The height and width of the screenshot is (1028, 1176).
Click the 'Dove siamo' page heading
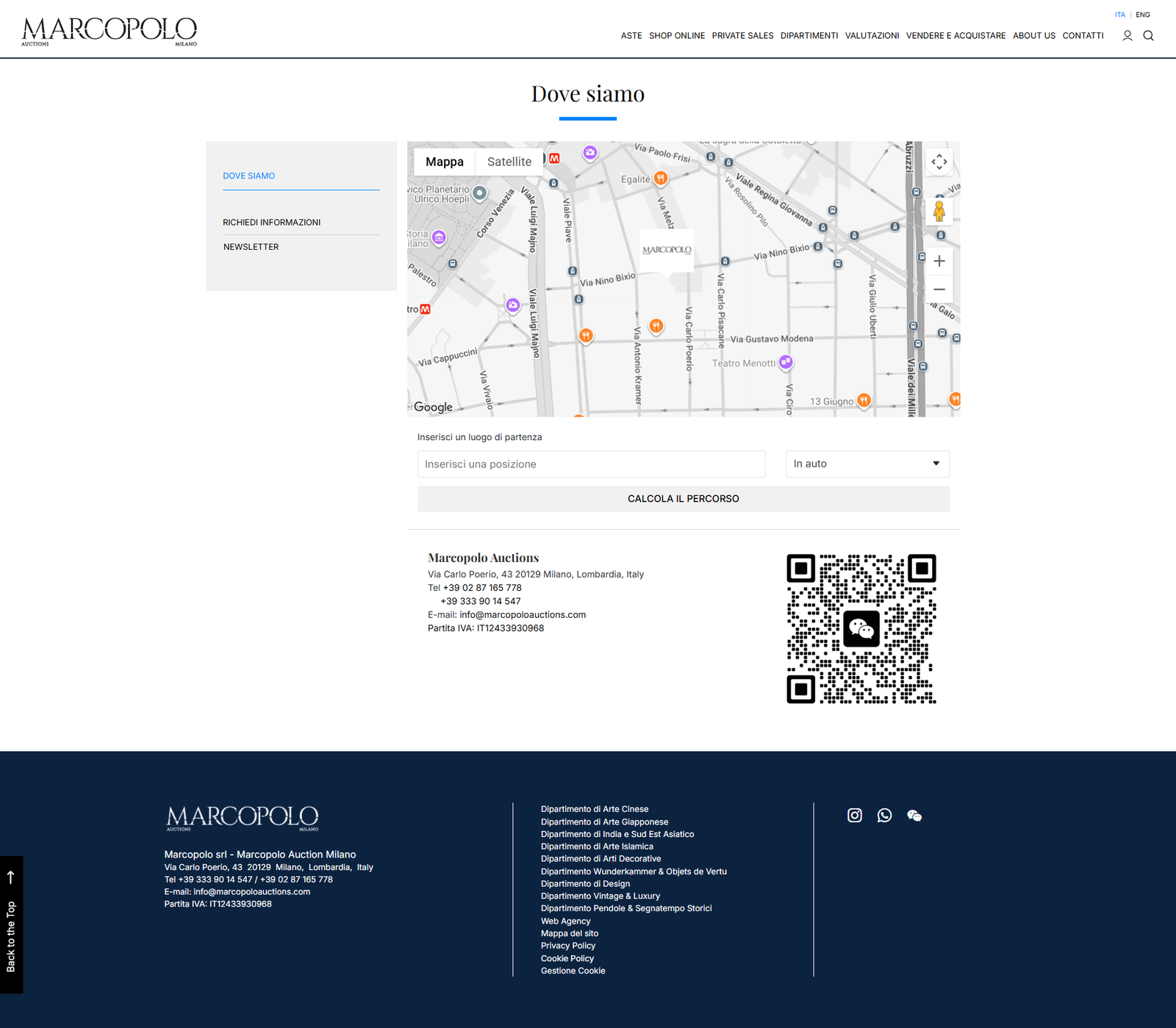(588, 94)
